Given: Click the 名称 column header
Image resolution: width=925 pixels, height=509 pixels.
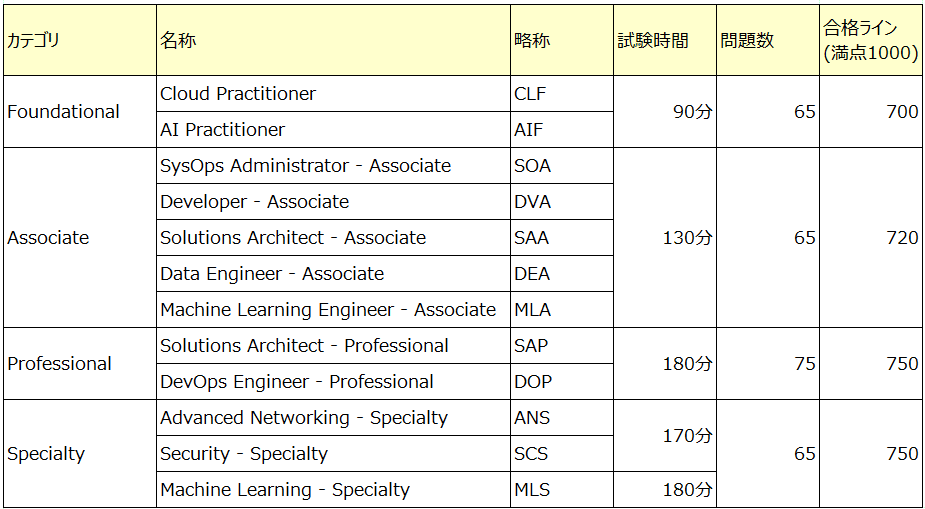Looking at the screenshot, I should (334, 40).
